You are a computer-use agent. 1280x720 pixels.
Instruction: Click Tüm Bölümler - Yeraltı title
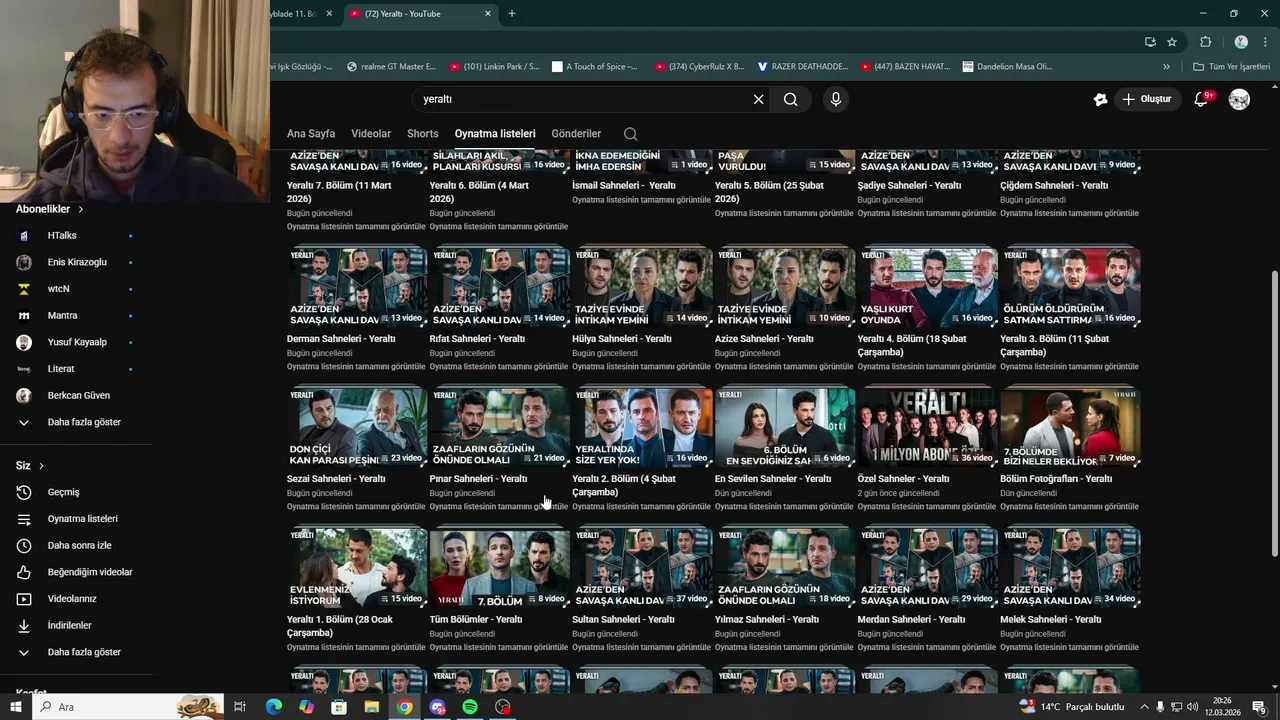[476, 620]
